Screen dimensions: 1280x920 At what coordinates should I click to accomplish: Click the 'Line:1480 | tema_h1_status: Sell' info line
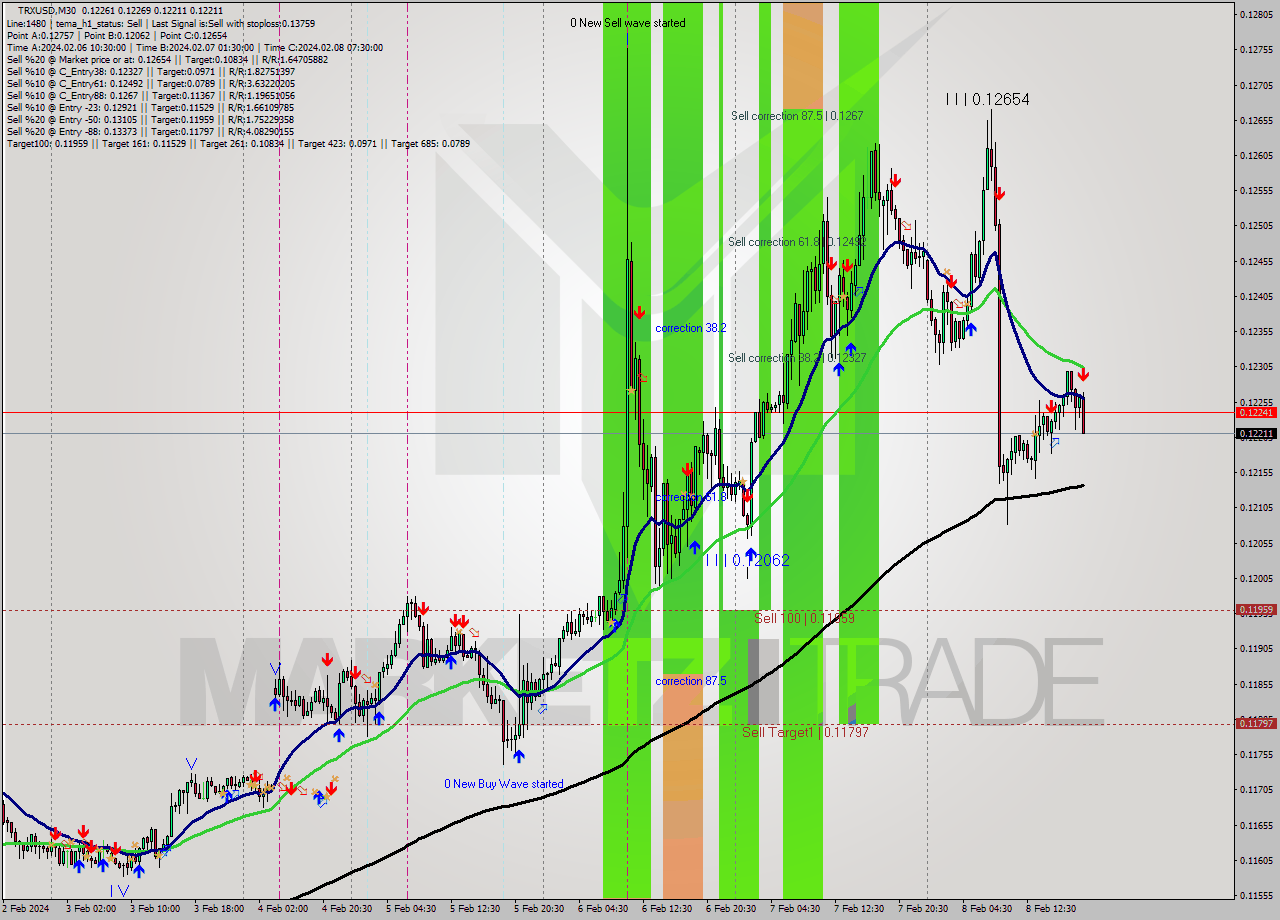click(160, 24)
